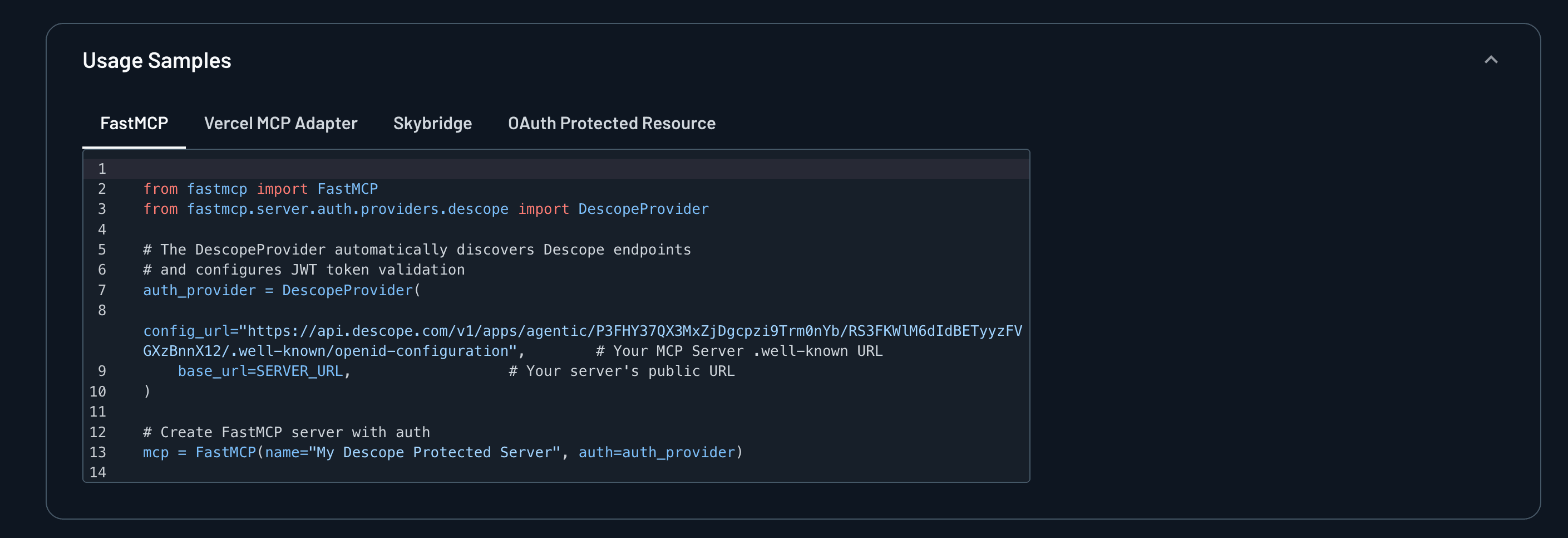This screenshot has width=1568, height=538.
Task: Click line number 14 in the gutter
Action: tap(97, 472)
